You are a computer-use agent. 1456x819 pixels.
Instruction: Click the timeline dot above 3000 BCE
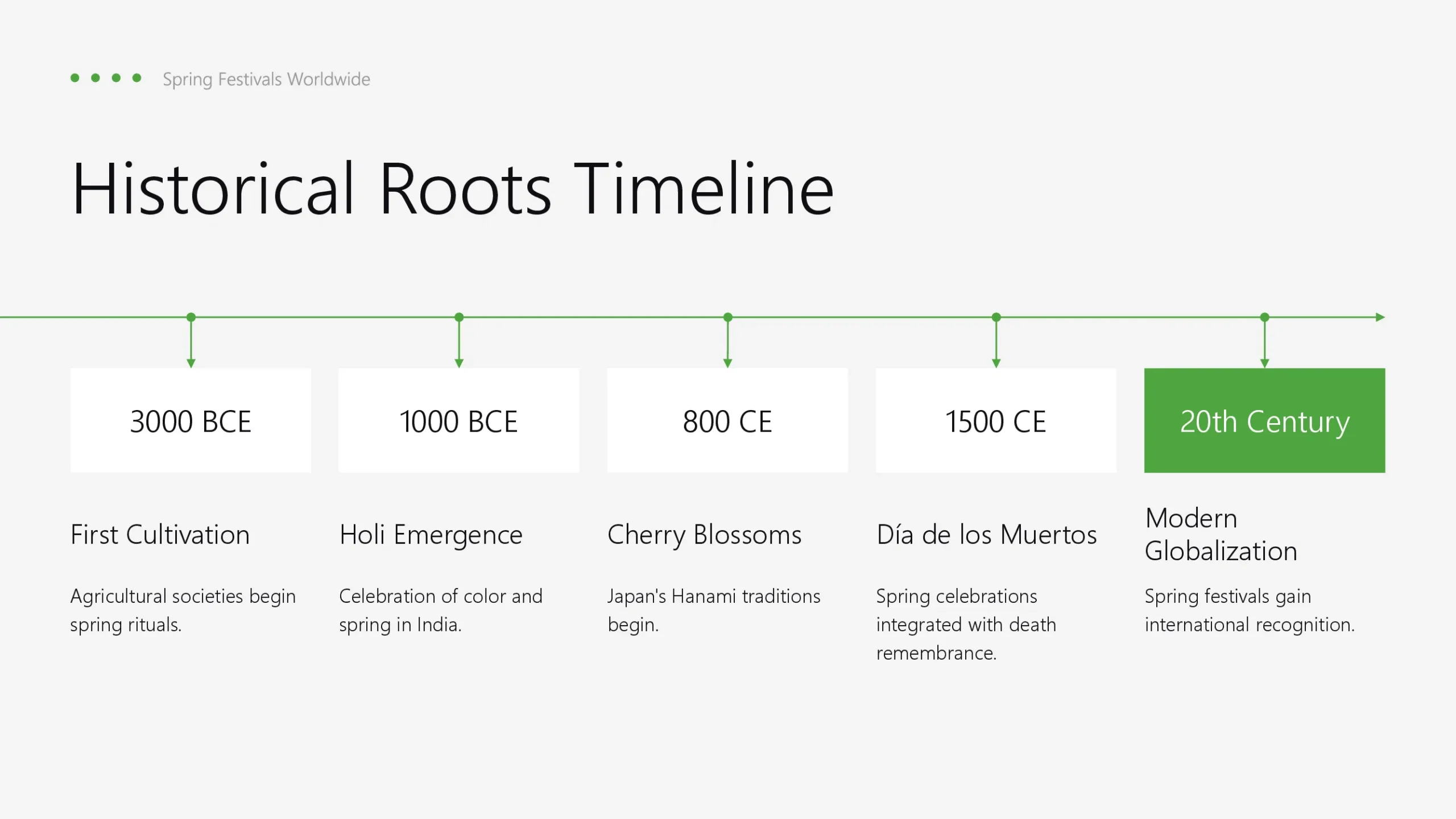tap(191, 317)
